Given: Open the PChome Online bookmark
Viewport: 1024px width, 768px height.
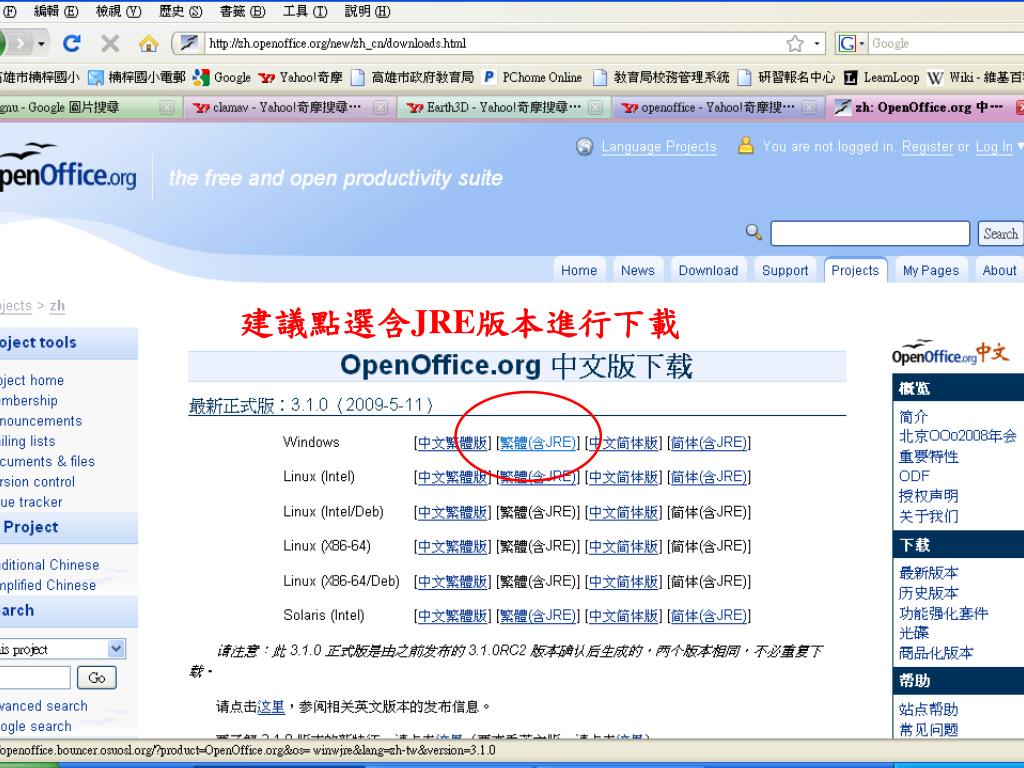Looking at the screenshot, I should point(532,77).
